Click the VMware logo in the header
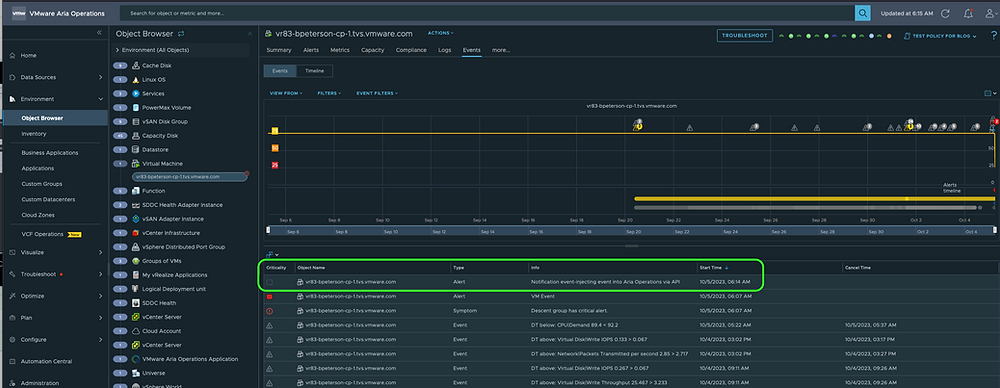 [19, 13]
